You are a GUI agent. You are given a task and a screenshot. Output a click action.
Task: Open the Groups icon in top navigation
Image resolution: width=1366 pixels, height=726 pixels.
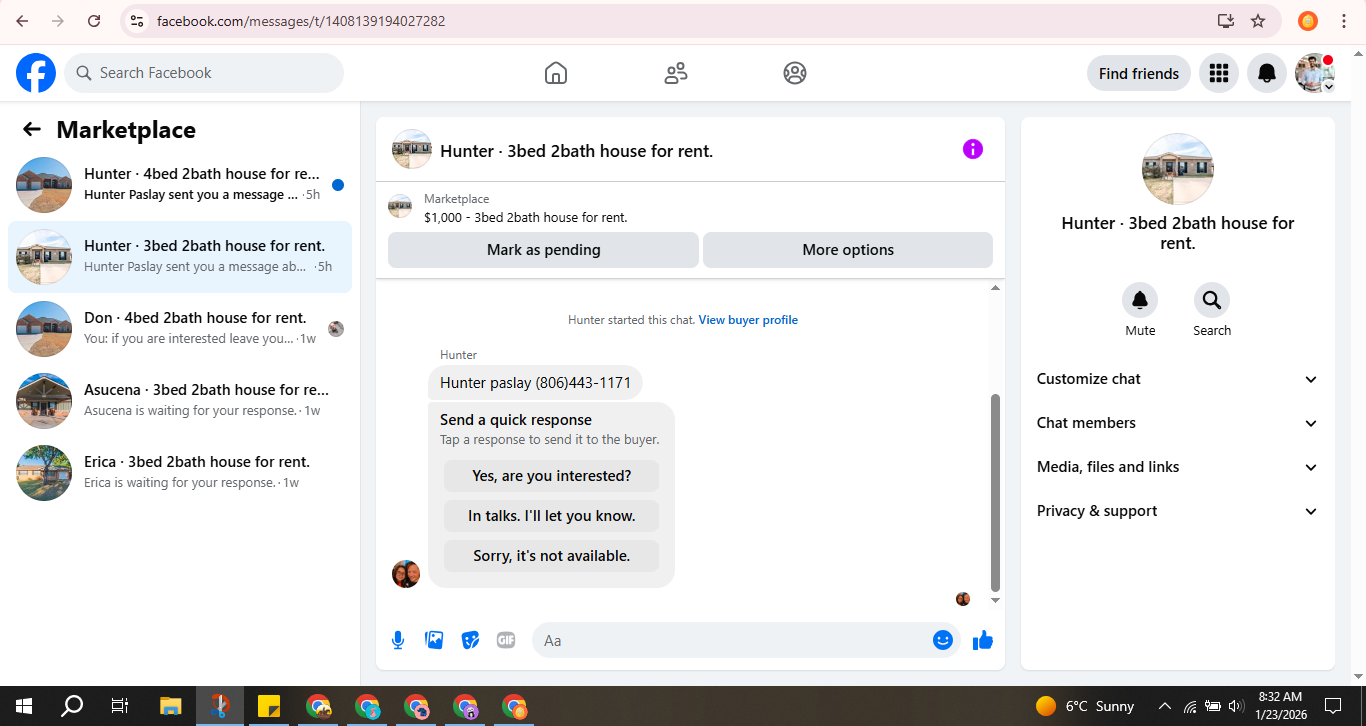click(x=795, y=73)
